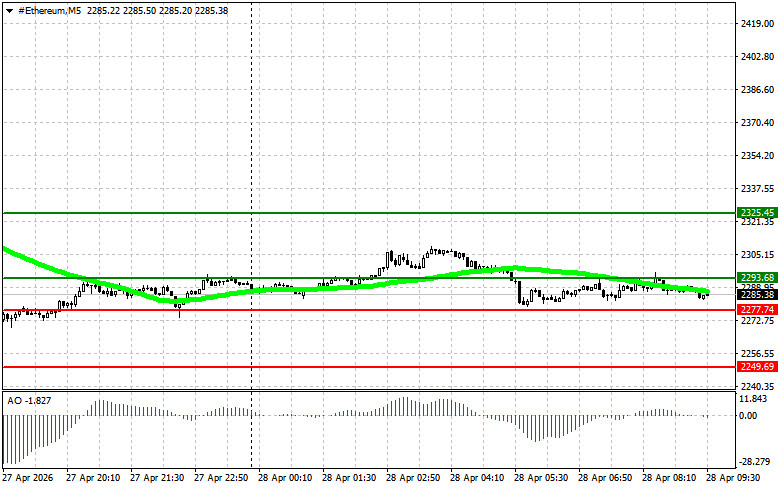Select the #Ethereum,M5 chart title text
Viewport: 781px width, 489px height.
(x=50, y=10)
